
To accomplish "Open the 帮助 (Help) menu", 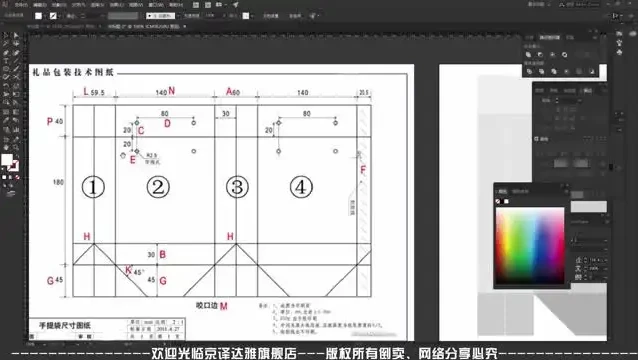I will (x=176, y=5).
